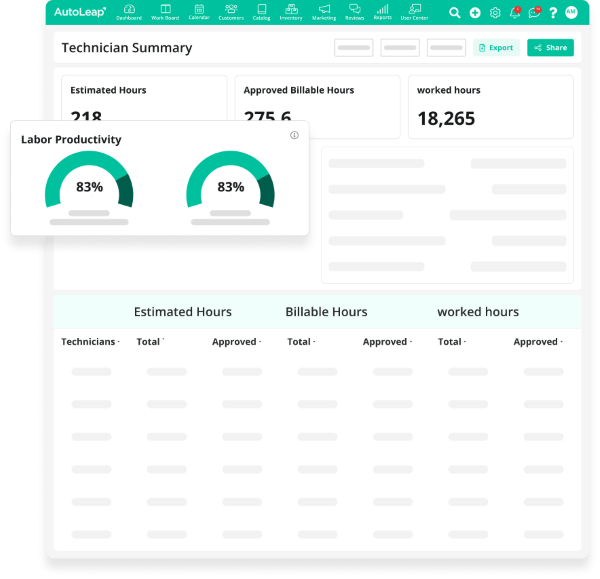Click the left 83% productivity gauge
The image size is (600, 579).
pyautogui.click(x=89, y=181)
